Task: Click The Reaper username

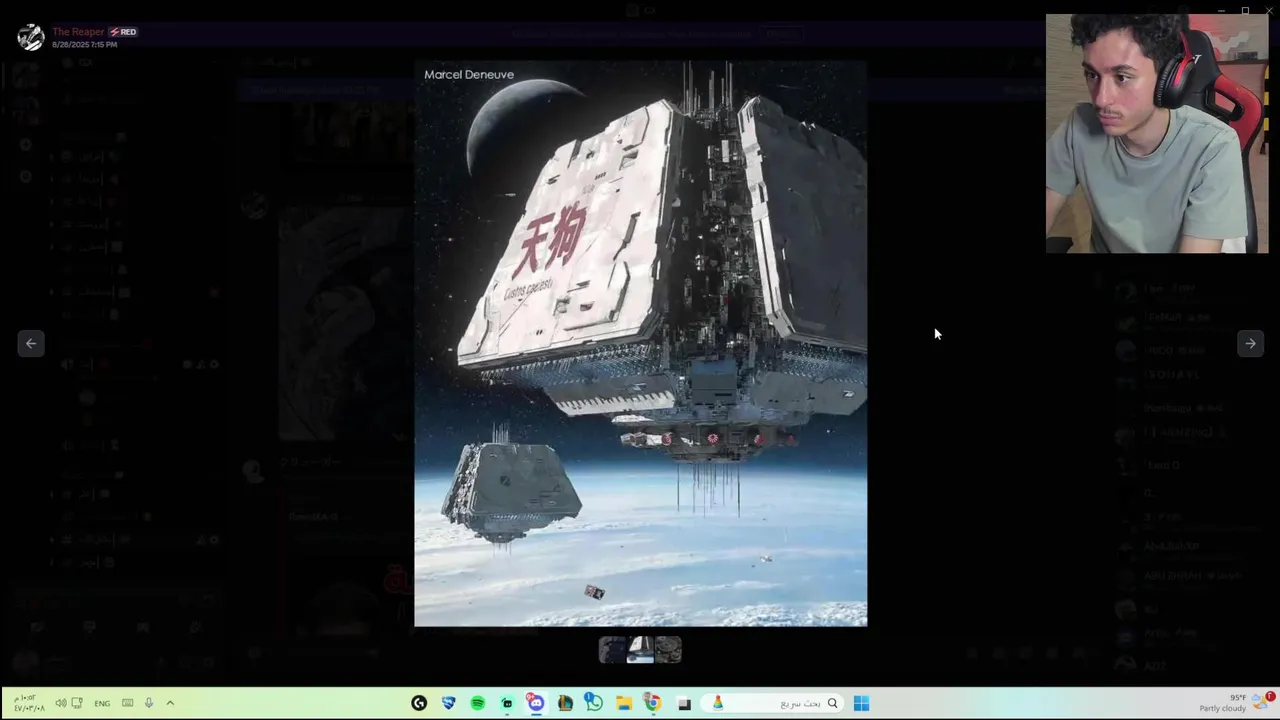Action: coord(78,32)
